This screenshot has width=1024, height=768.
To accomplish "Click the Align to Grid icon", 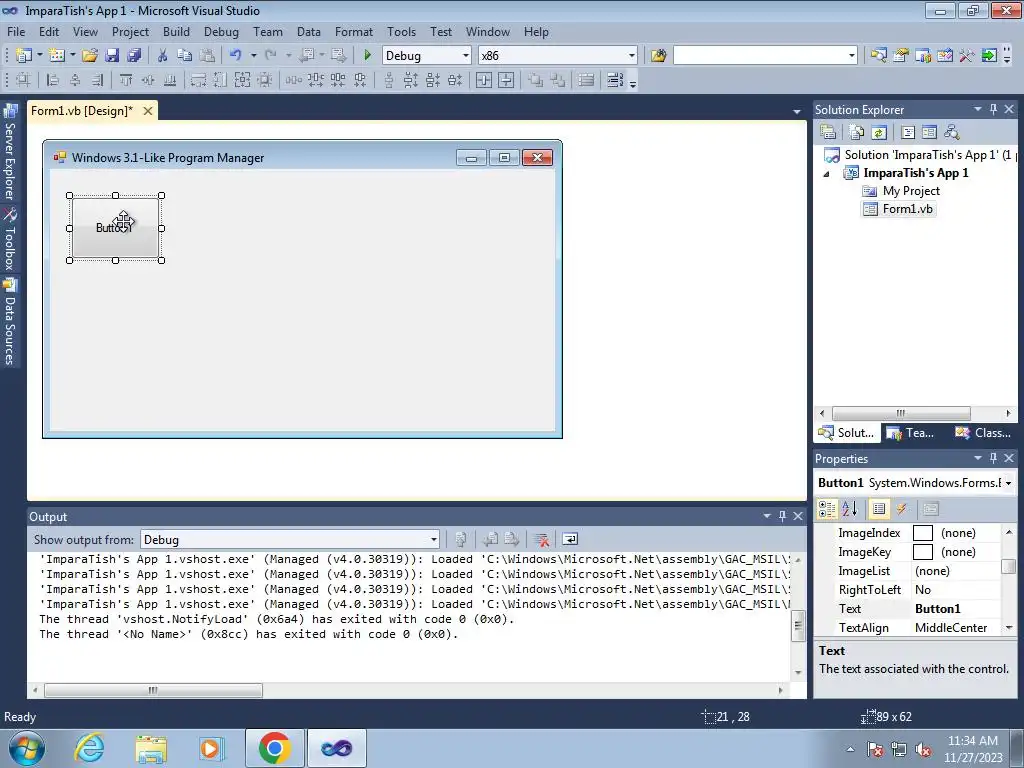I will pyautogui.click(x=23, y=80).
